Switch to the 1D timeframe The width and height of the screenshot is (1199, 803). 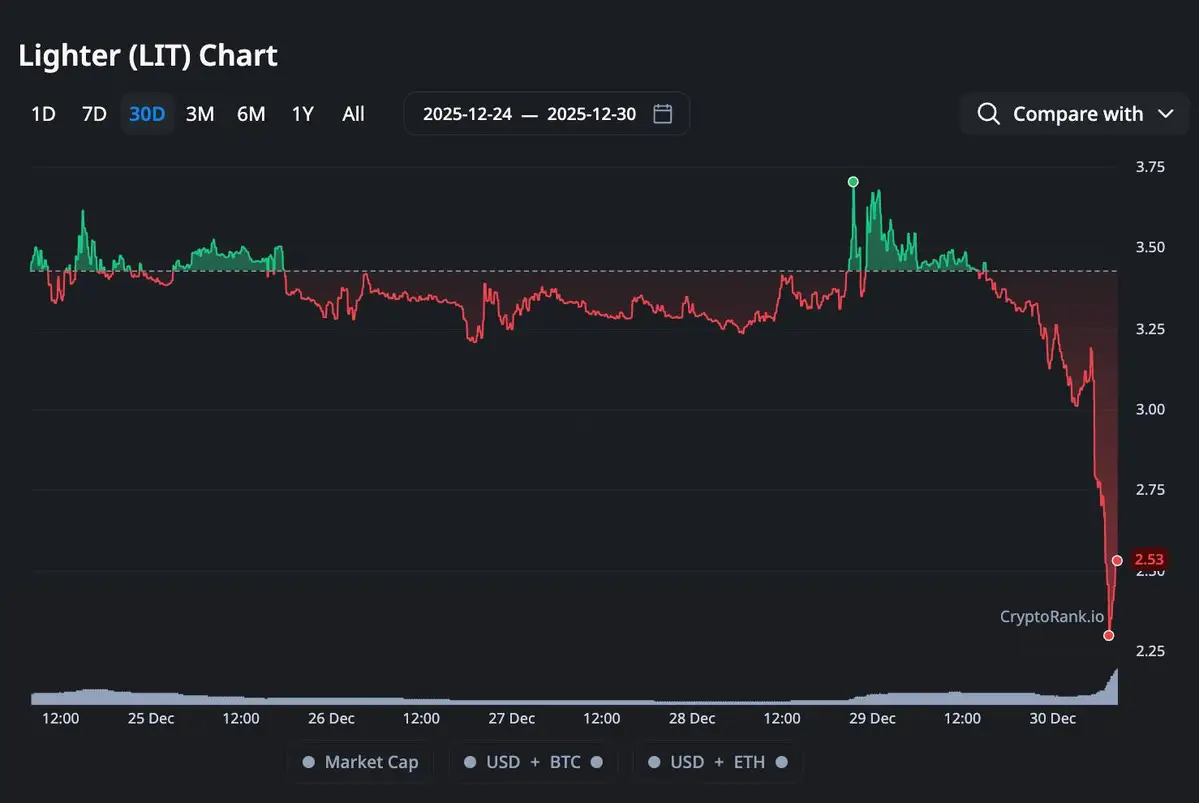pos(43,114)
